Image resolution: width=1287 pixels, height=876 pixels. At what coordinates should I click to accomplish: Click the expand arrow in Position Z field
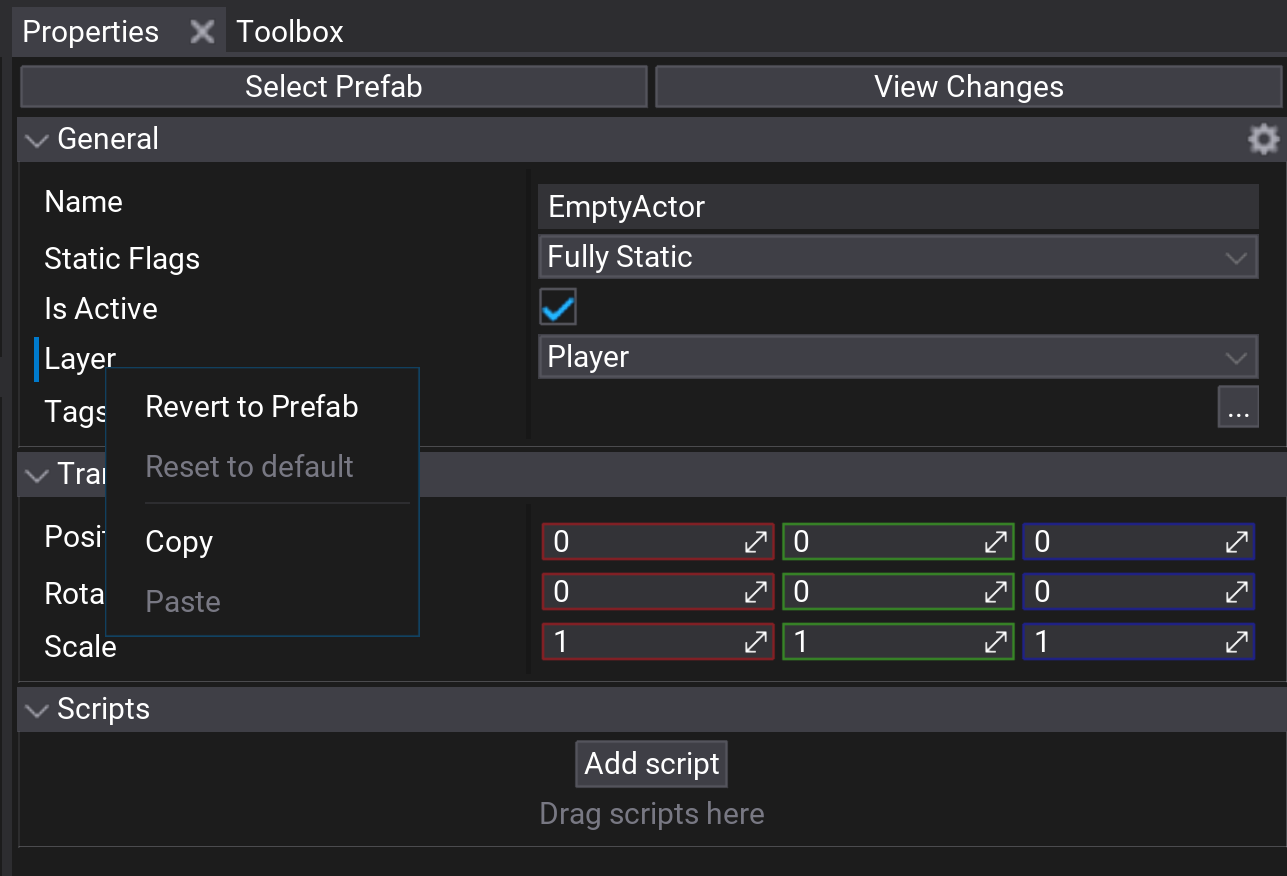[1238, 541]
